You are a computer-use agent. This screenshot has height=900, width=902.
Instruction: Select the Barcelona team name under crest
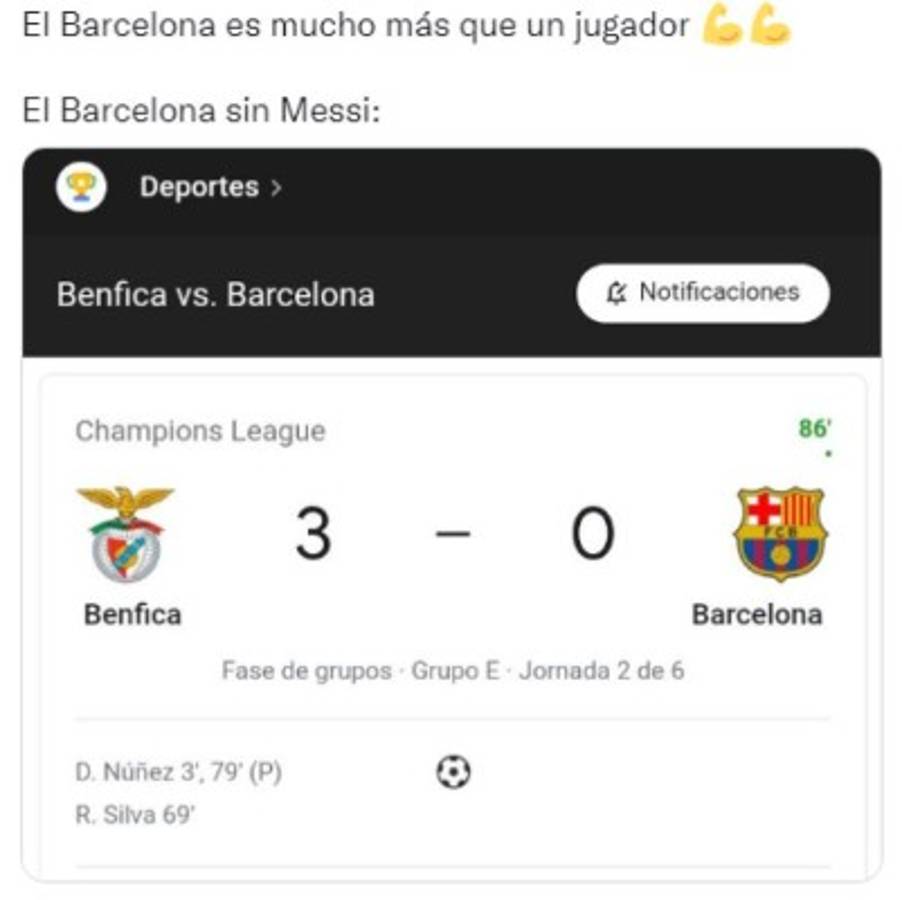pos(757,613)
